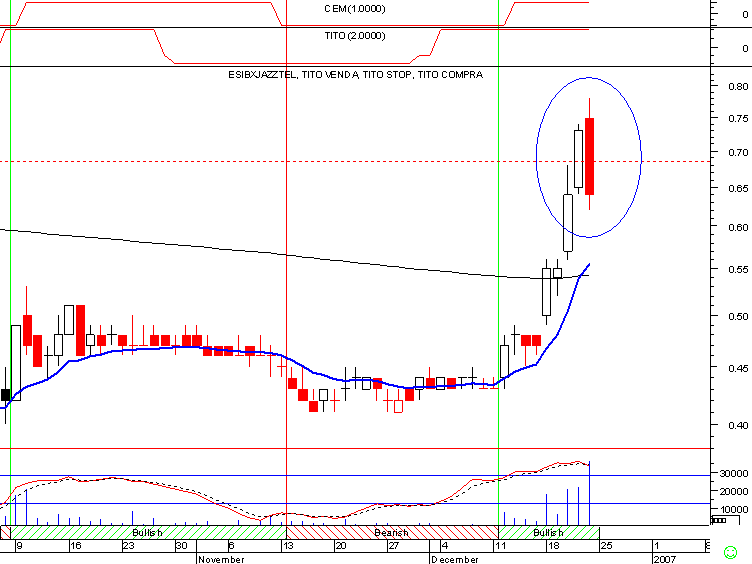Screen dimensions: 752x564
Task: Click the green smiley face icon
Action: pos(730,552)
